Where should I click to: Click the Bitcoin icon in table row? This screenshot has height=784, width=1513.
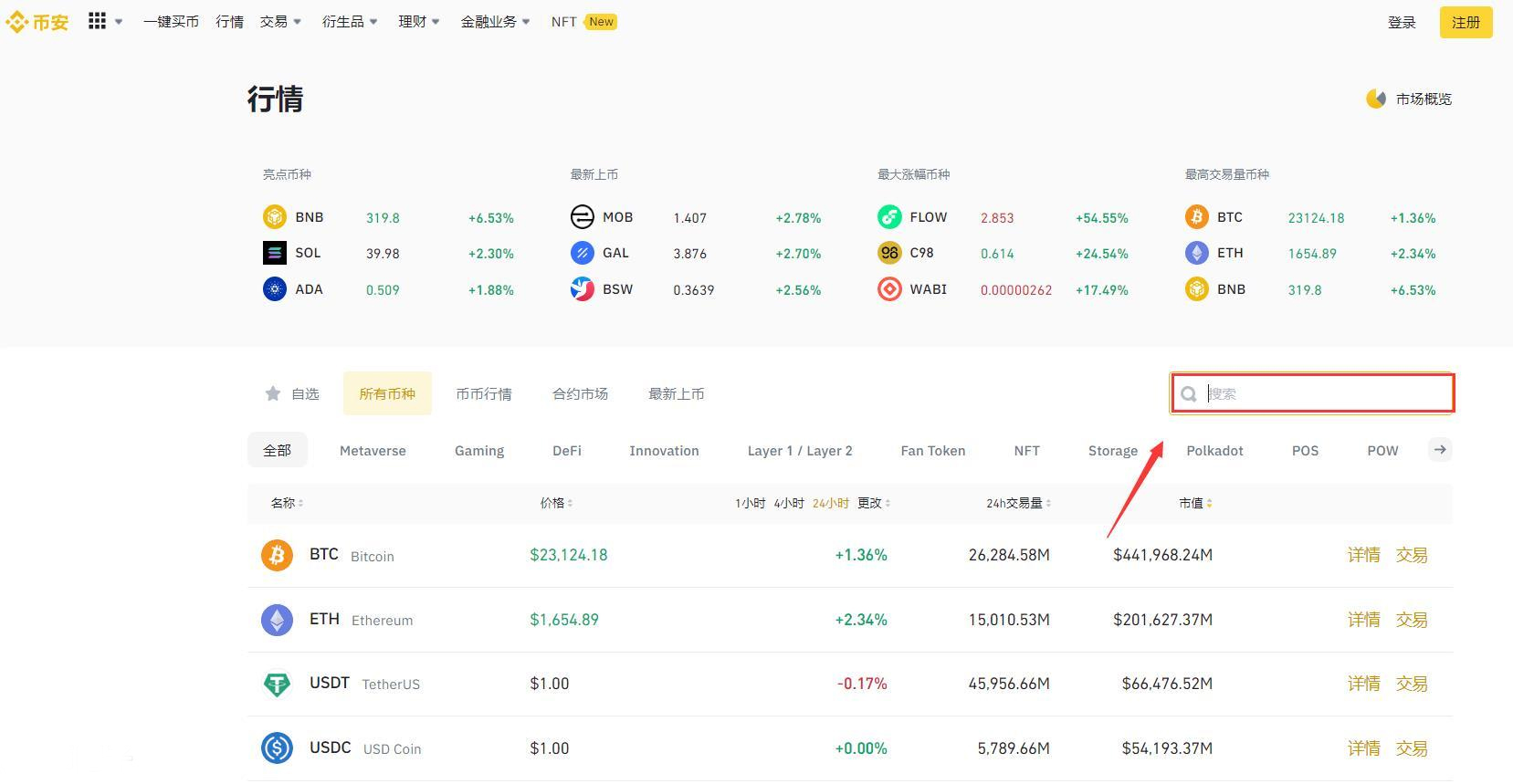tap(277, 555)
